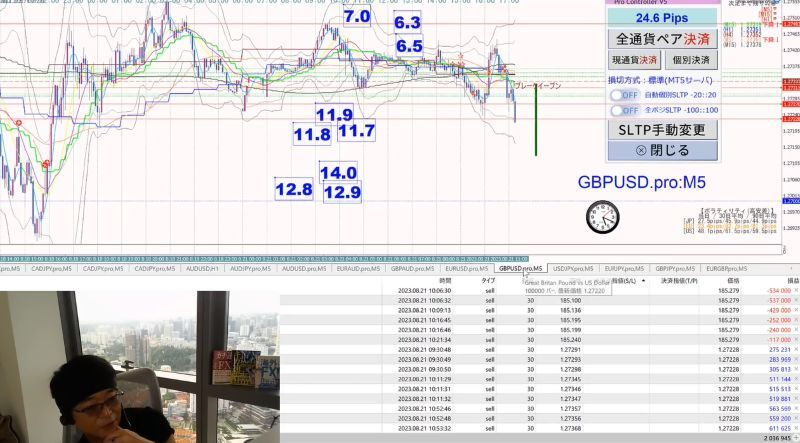Close the position showing 611 625 profit
The width and height of the screenshot is (800, 443).
pos(796,428)
